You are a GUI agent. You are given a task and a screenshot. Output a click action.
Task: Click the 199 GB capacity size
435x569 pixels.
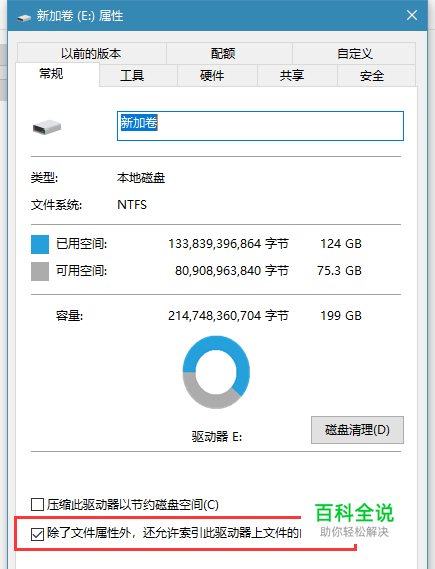pyautogui.click(x=341, y=316)
